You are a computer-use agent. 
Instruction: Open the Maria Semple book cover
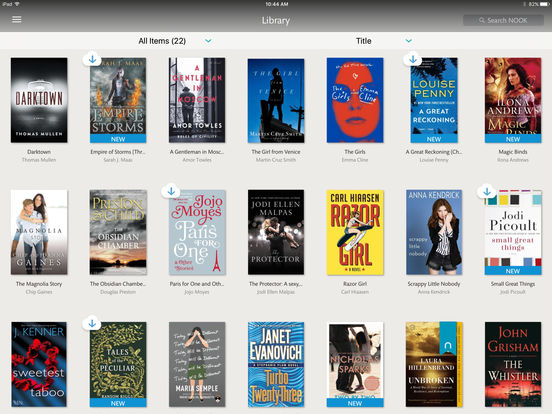pos(197,364)
